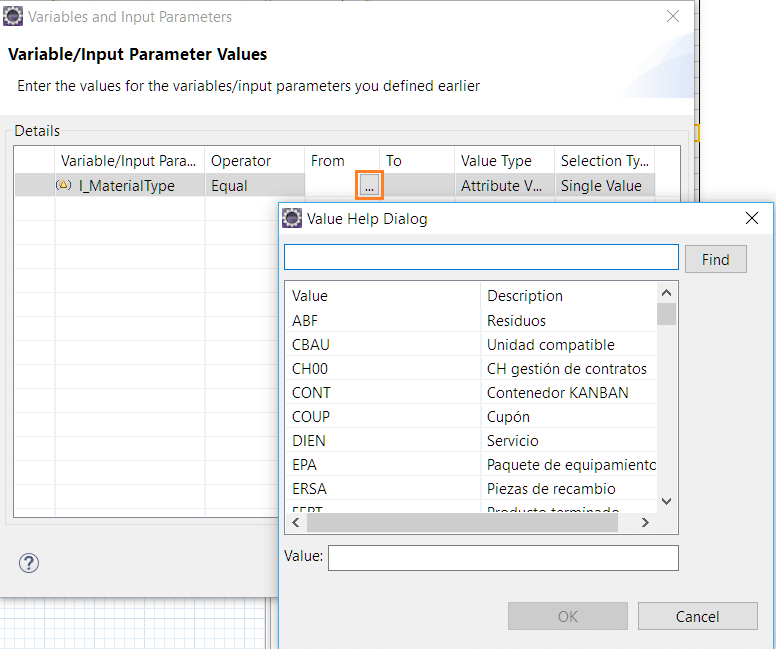Select the CBAU value row

(380, 345)
